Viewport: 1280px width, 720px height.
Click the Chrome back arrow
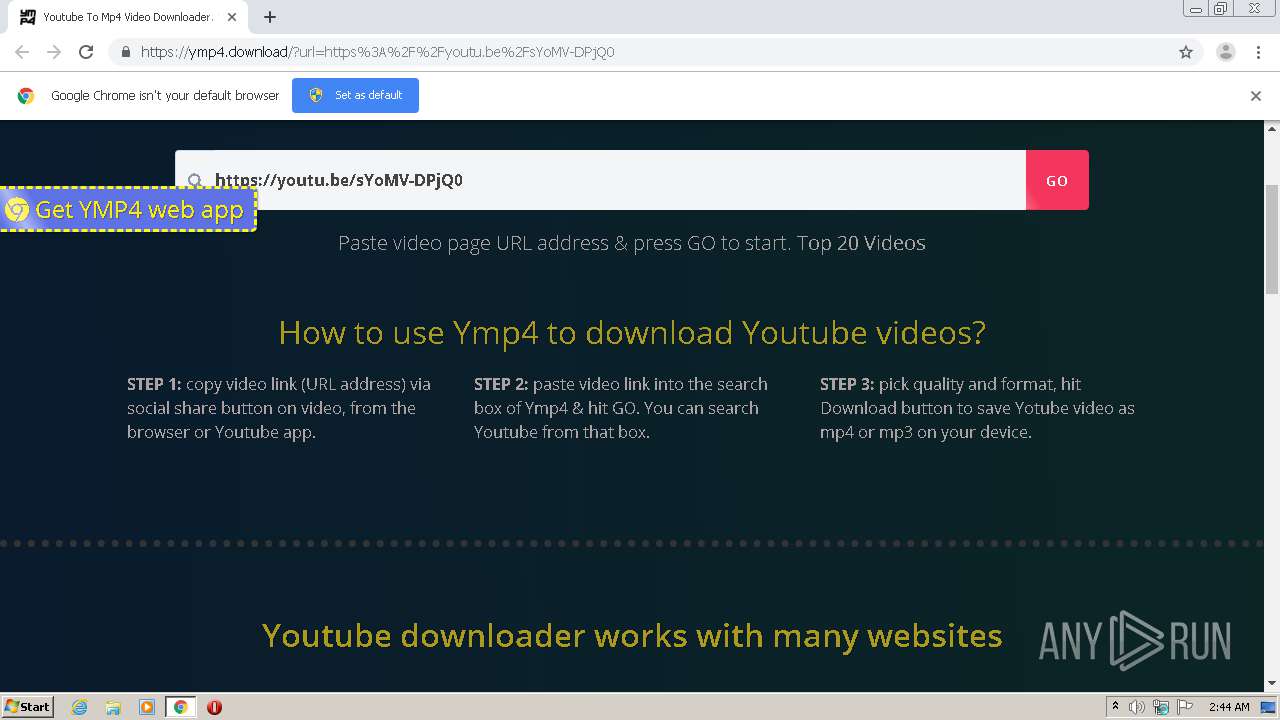coord(22,52)
